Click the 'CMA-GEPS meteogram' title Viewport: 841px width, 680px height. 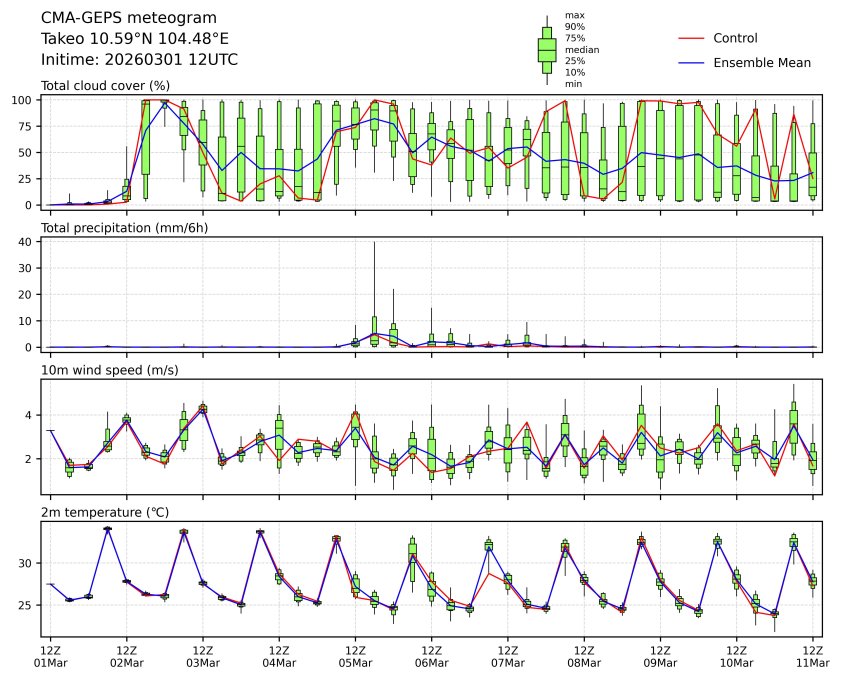(121, 18)
